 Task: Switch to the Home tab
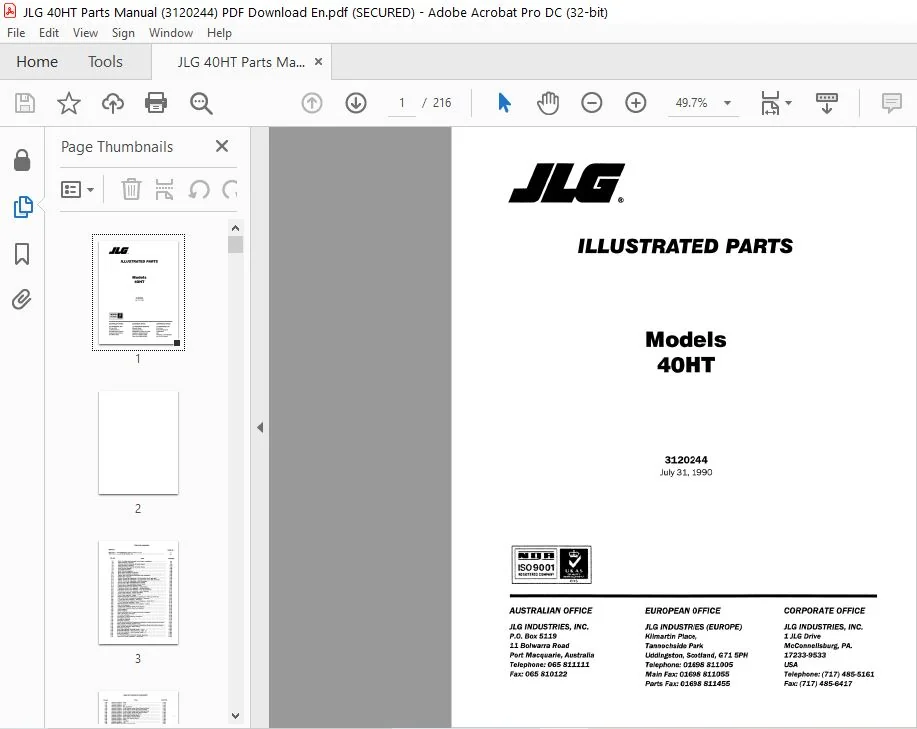(x=37, y=61)
